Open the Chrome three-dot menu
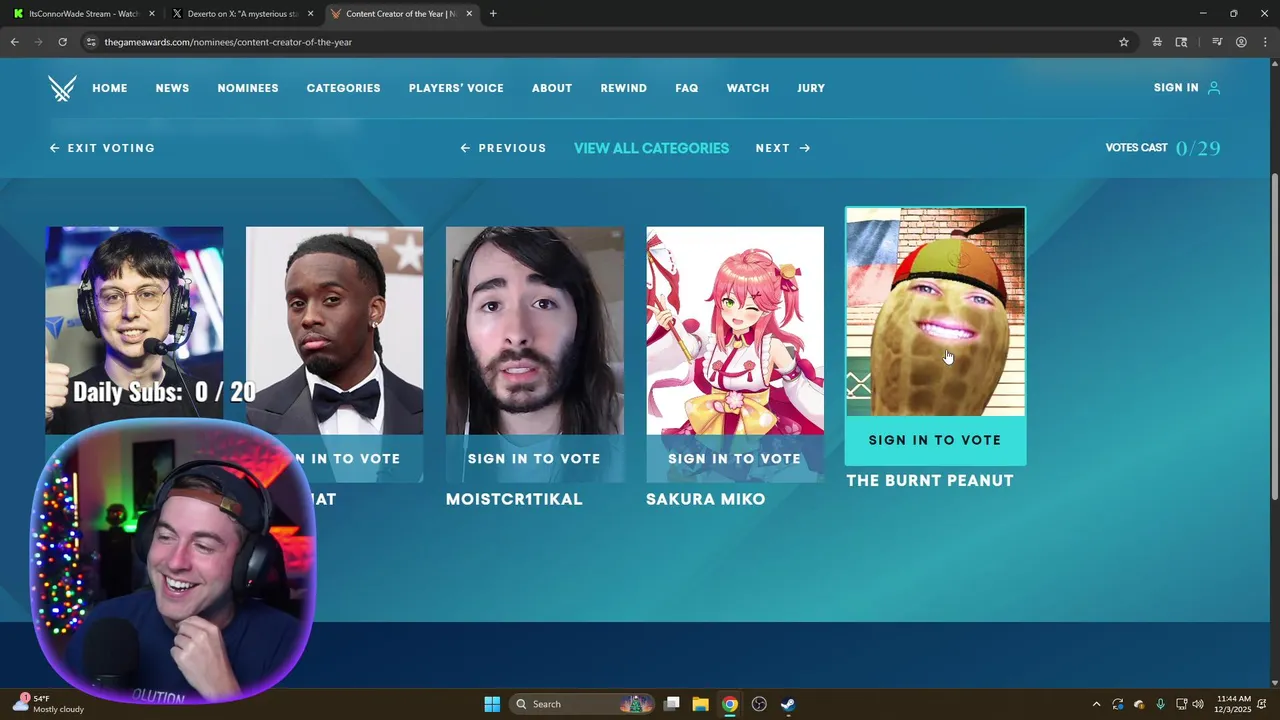1280x720 pixels. [1263, 42]
